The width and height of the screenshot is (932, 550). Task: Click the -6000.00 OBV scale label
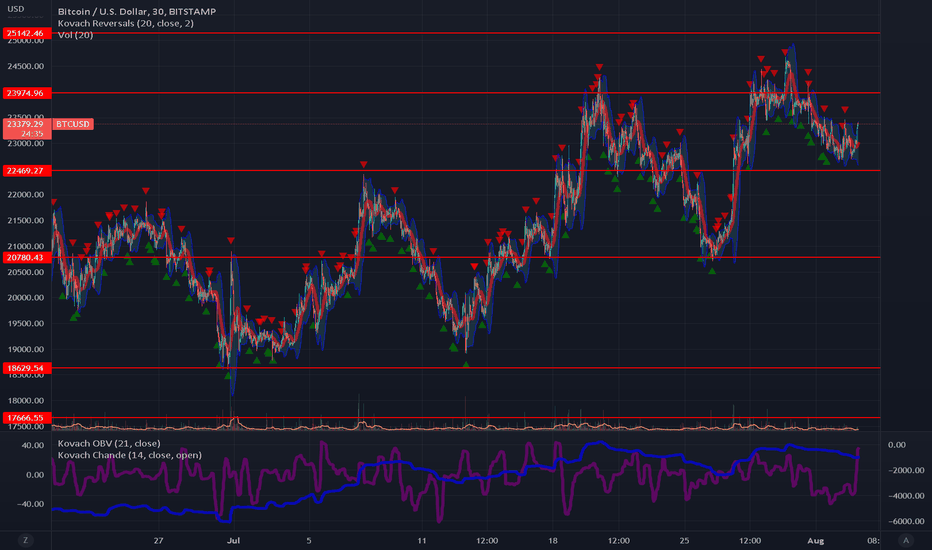906,521
